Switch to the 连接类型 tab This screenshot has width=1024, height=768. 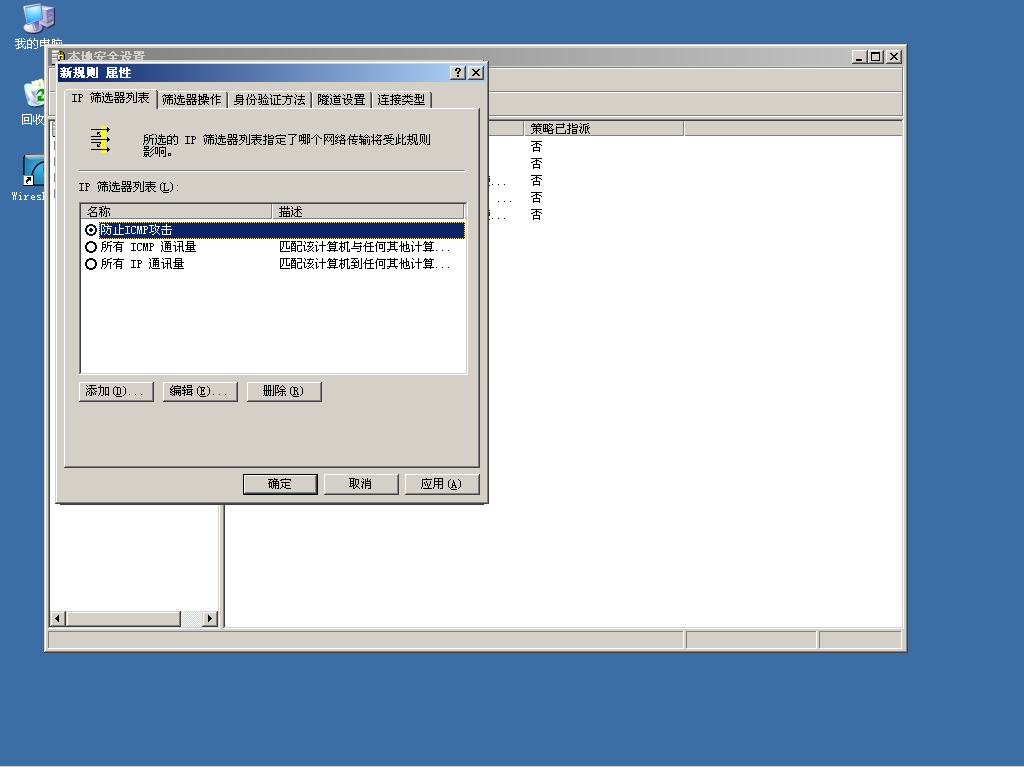tap(401, 100)
